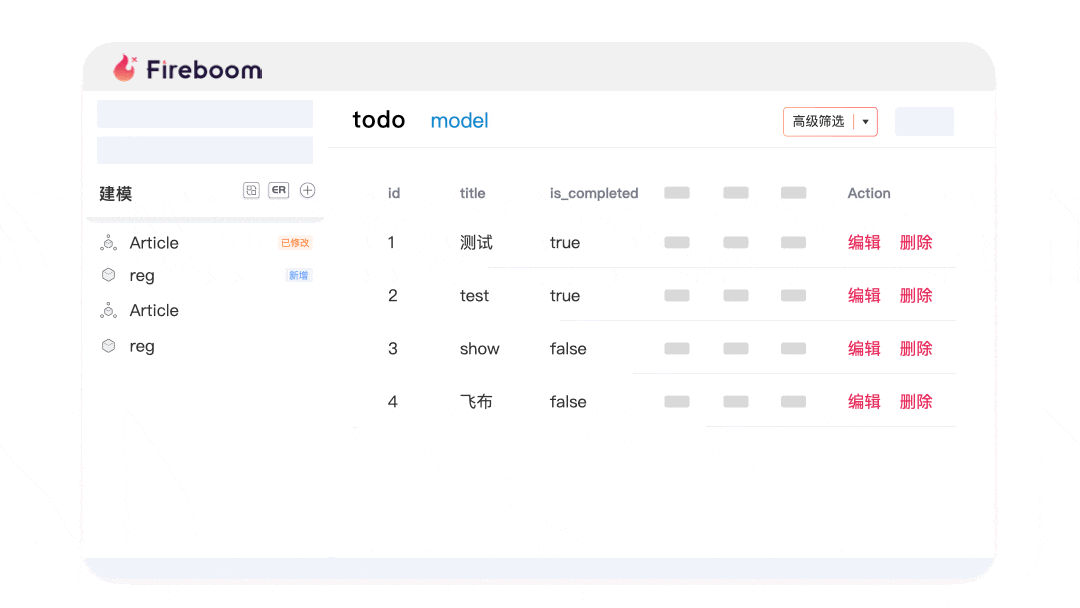Click false value in 飞布 row

[x=568, y=401]
